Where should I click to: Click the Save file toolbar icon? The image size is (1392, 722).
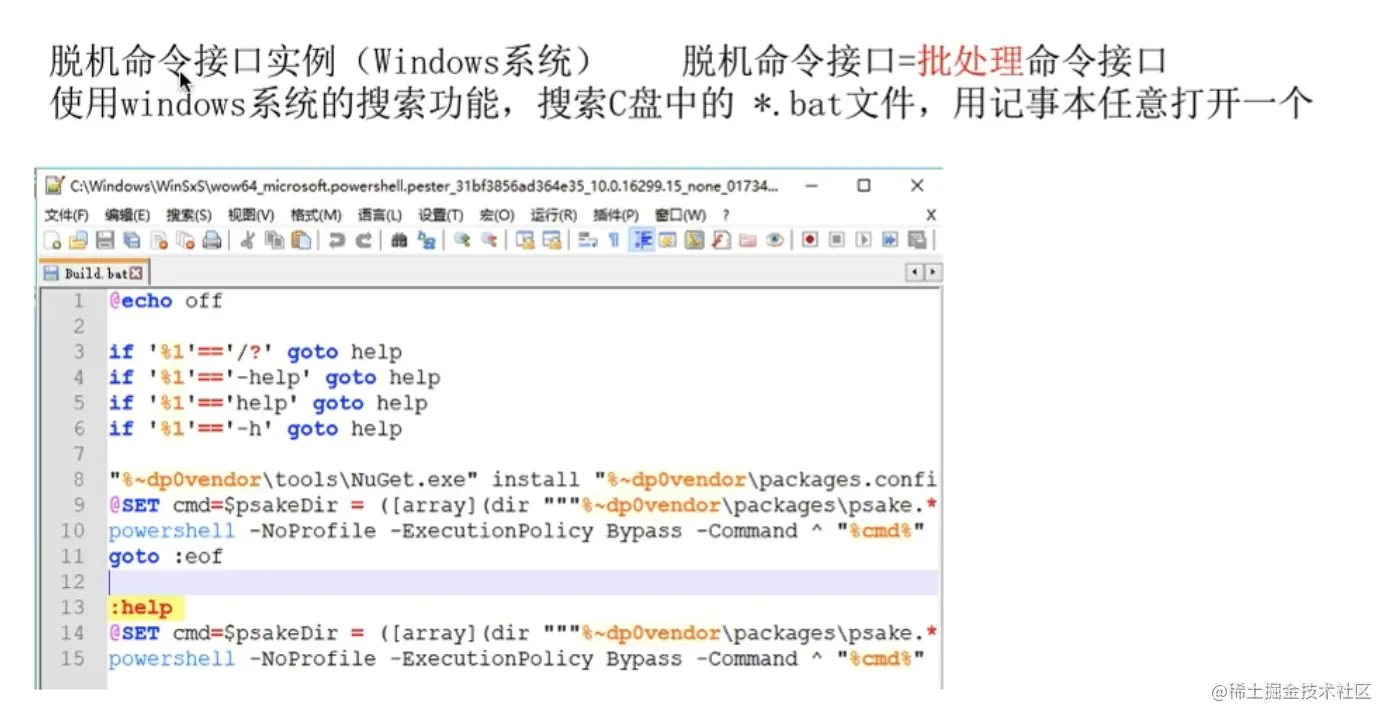point(105,240)
